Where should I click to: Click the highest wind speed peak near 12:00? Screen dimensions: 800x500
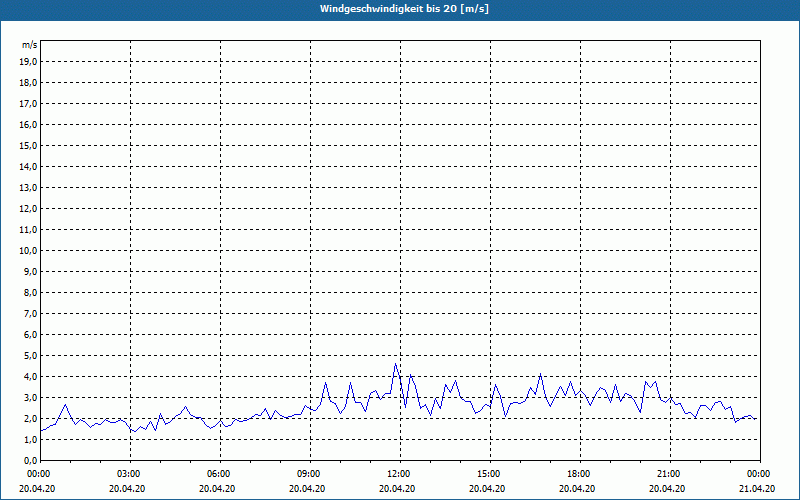tap(396, 364)
